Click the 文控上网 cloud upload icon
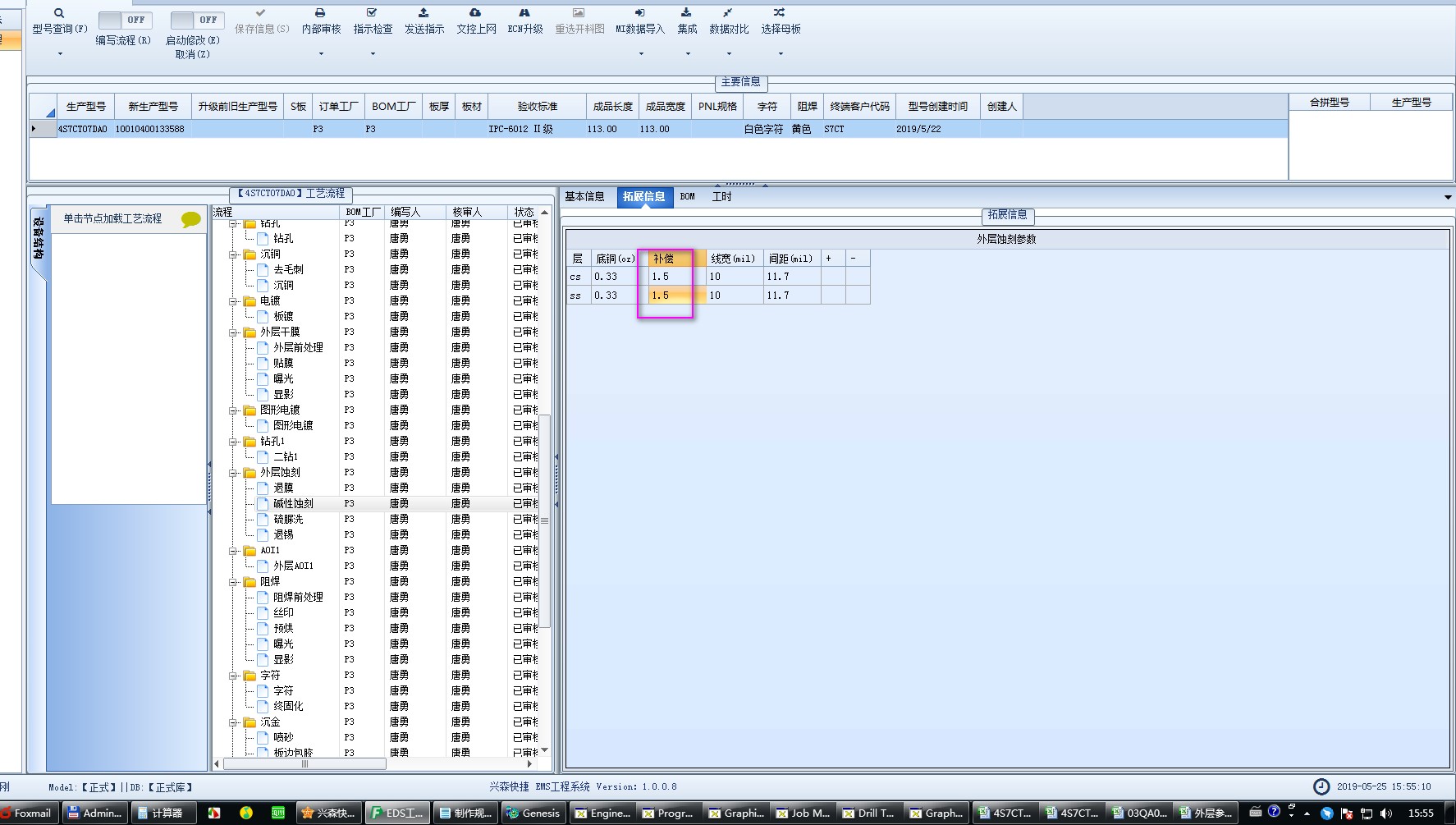Screen dimensions: 1456x825 pos(475,13)
